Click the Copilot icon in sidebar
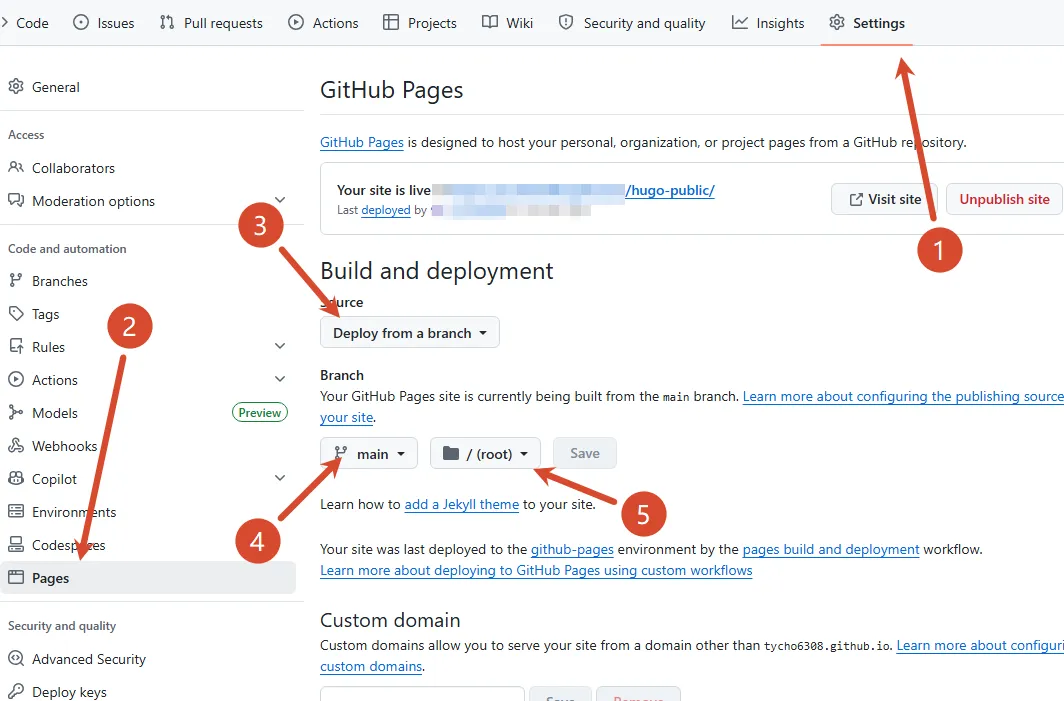Screen dimensions: 1064x701 pos(16,478)
